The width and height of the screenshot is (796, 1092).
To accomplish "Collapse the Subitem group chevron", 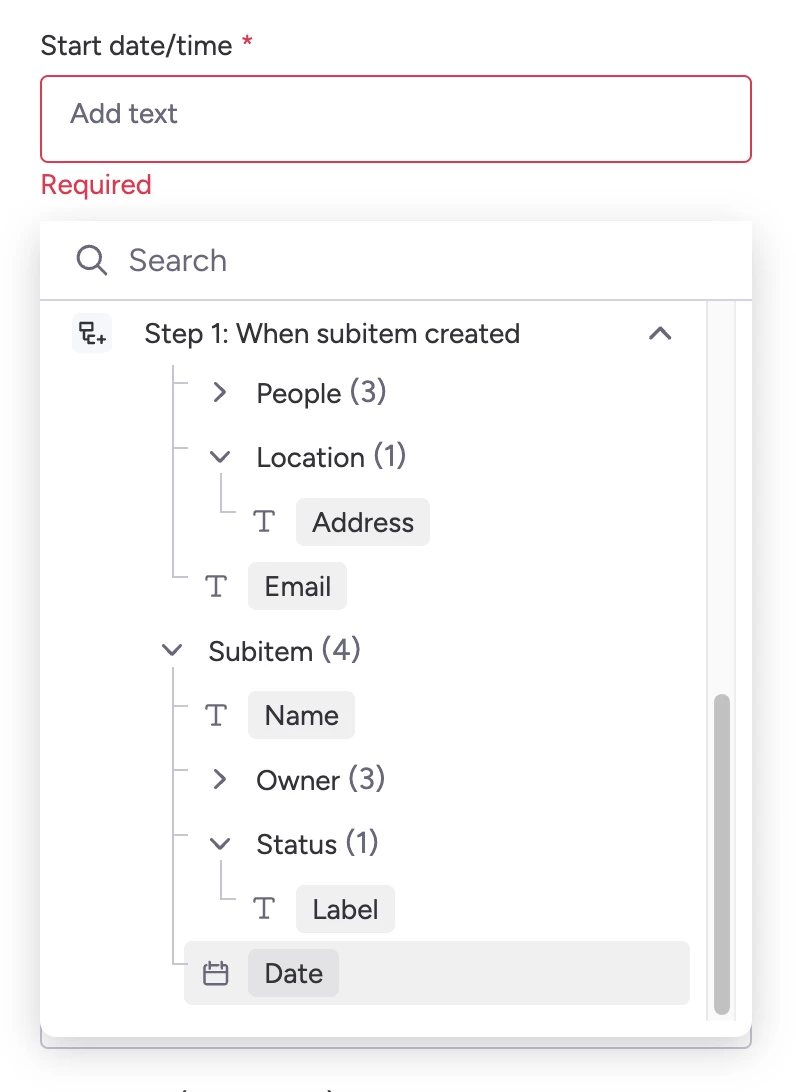I will point(172,651).
